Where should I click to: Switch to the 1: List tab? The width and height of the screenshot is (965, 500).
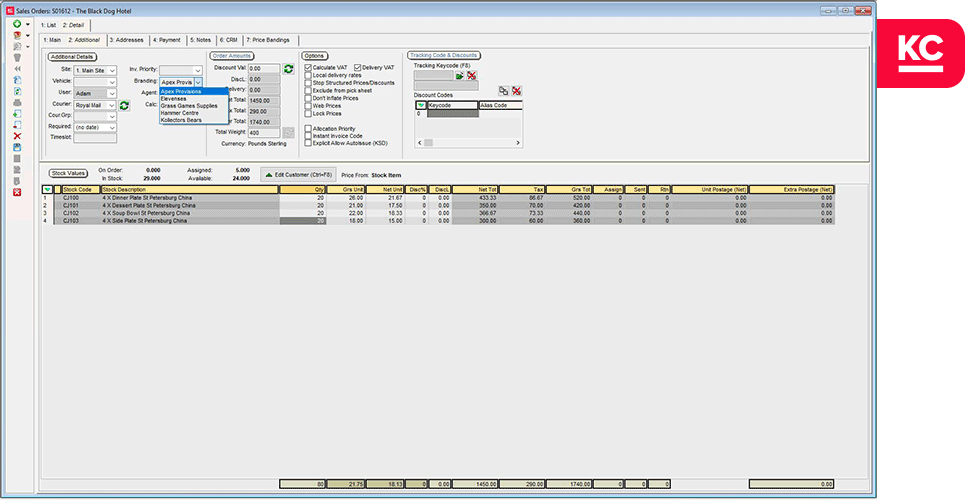pyautogui.click(x=49, y=25)
